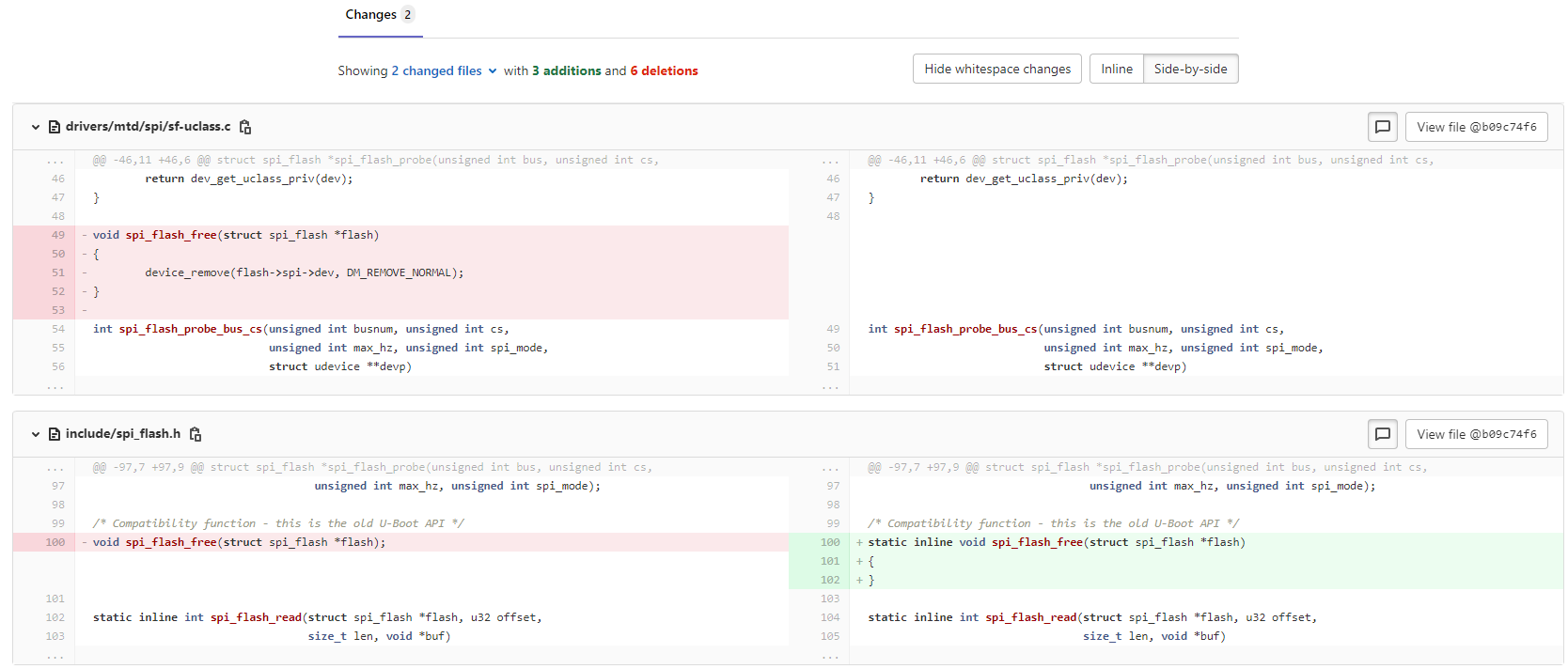This screenshot has width=1568, height=669.
Task: Open the changed files dropdown
Action: 445,70
